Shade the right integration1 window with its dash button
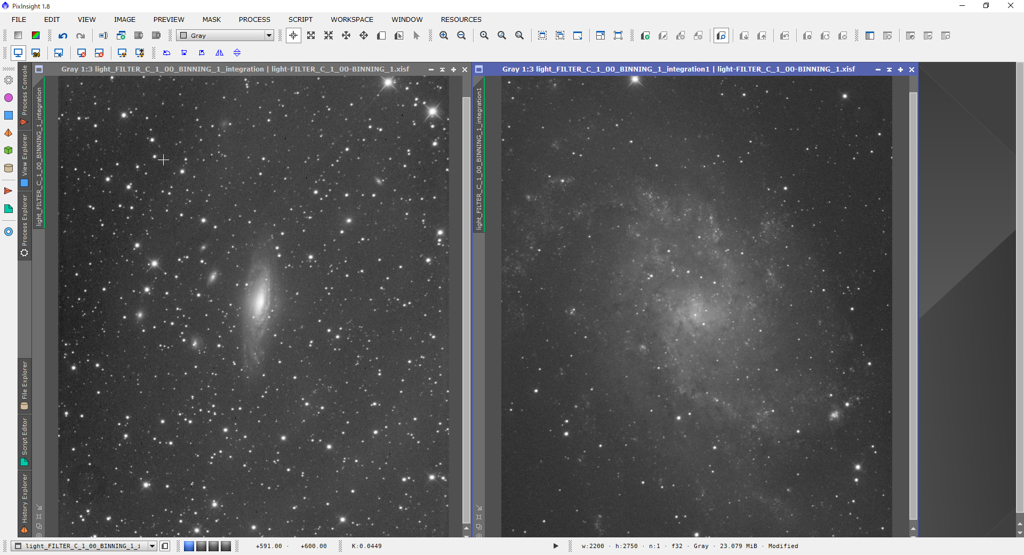The height and width of the screenshot is (555, 1024). point(878,69)
